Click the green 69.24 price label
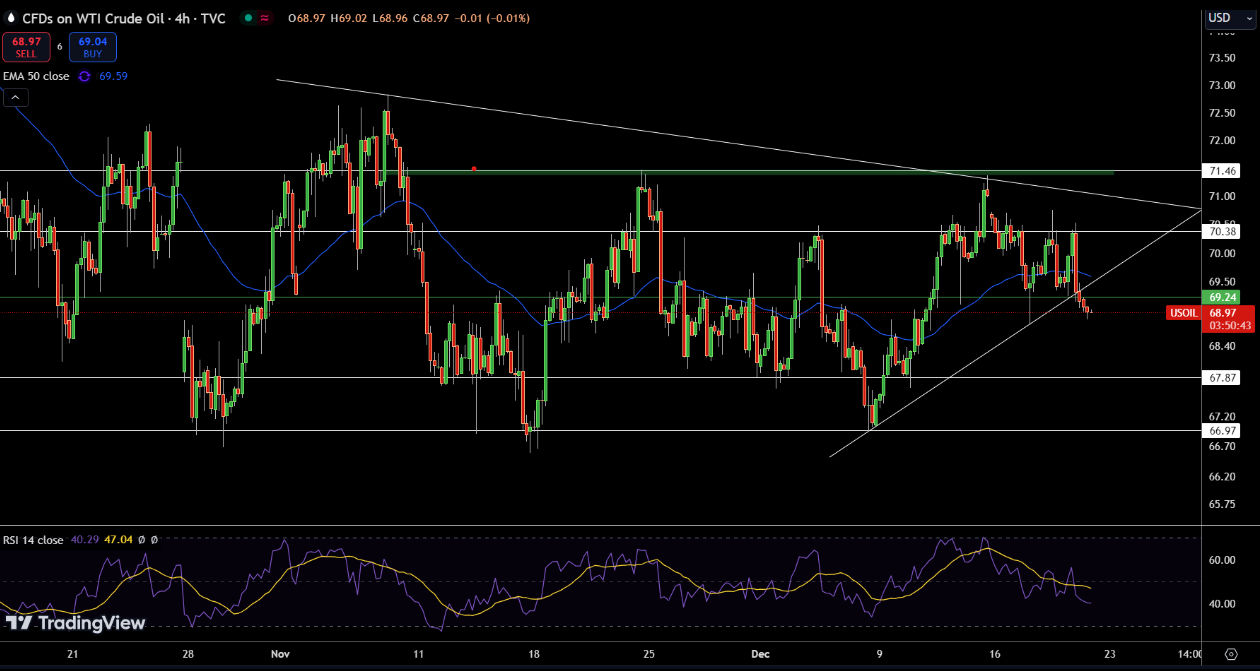1260x671 pixels. pyautogui.click(x=1224, y=297)
